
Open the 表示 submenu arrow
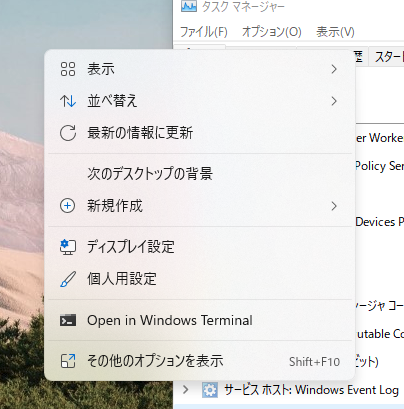click(x=334, y=69)
